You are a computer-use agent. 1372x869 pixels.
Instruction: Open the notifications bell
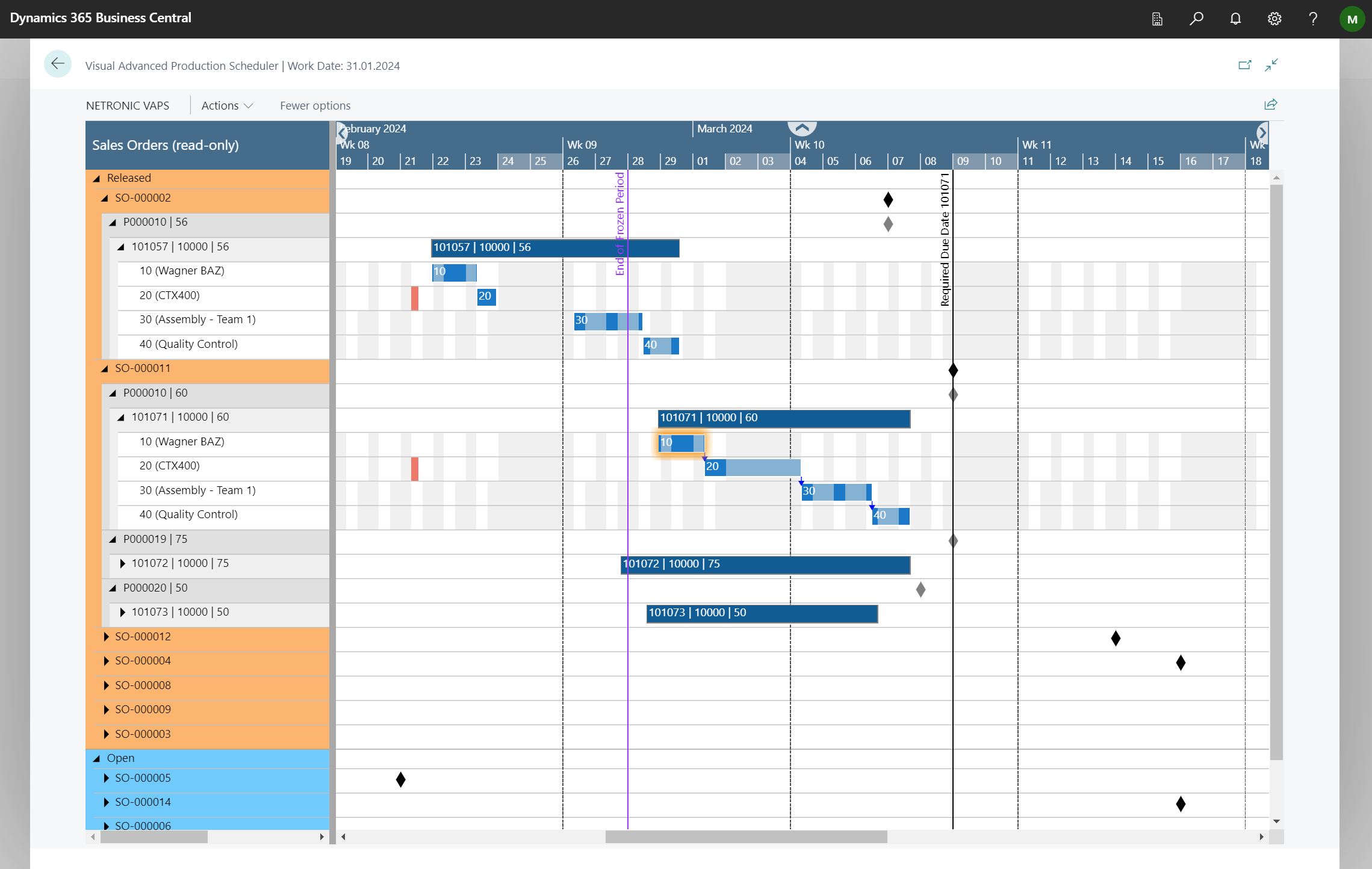pos(1235,19)
